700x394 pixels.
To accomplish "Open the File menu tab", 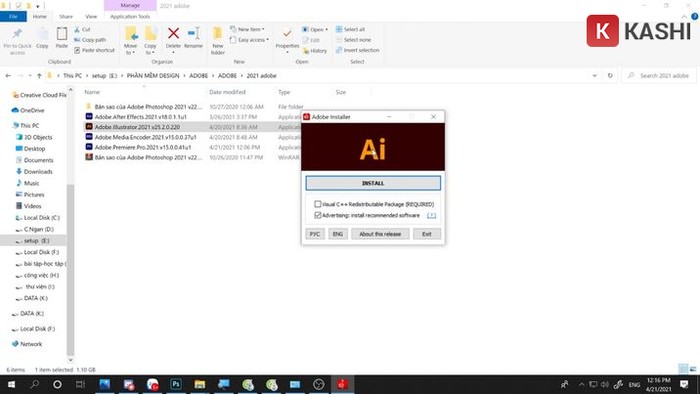I will pyautogui.click(x=13, y=17).
